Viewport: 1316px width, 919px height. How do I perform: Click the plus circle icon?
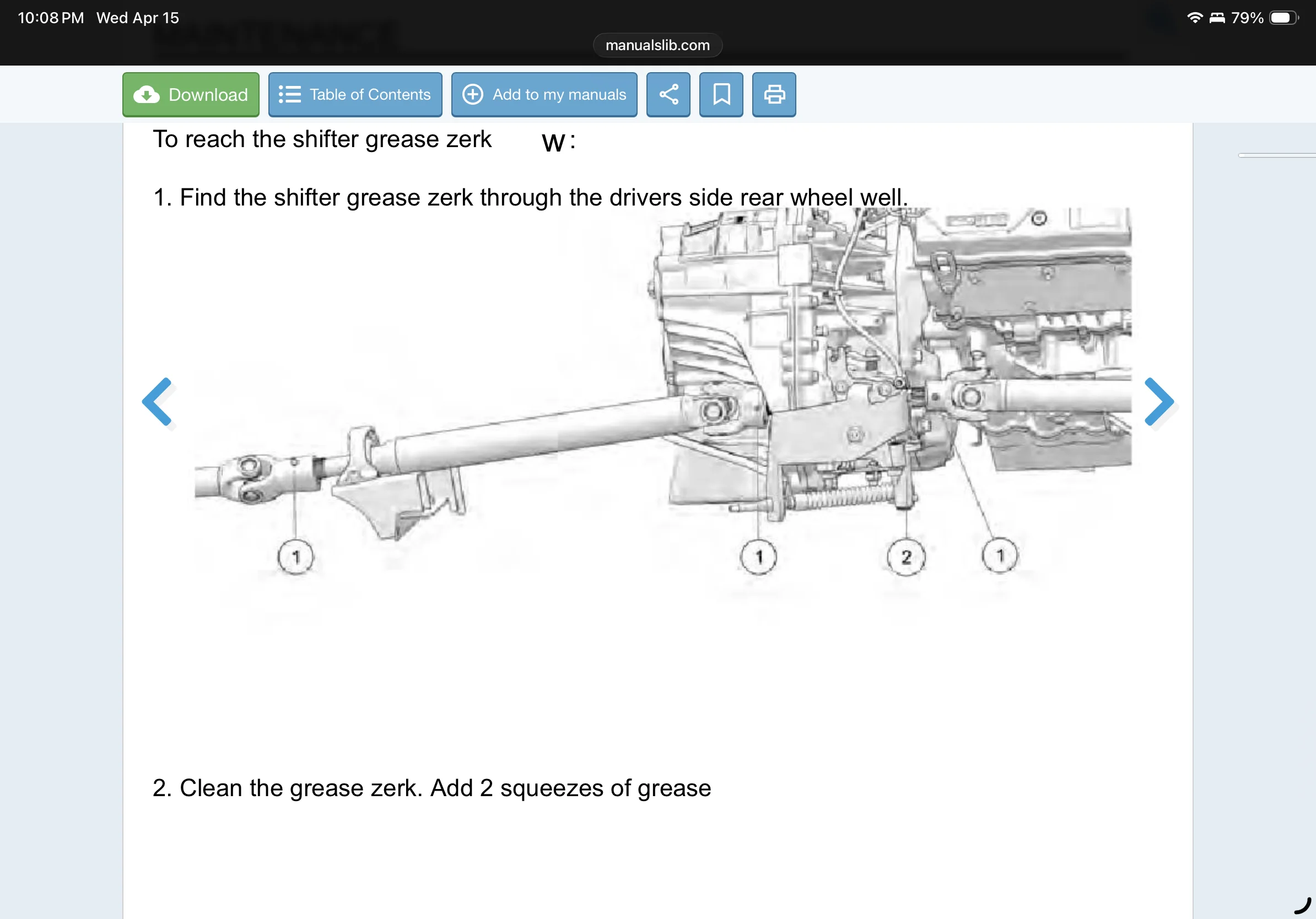(472, 95)
